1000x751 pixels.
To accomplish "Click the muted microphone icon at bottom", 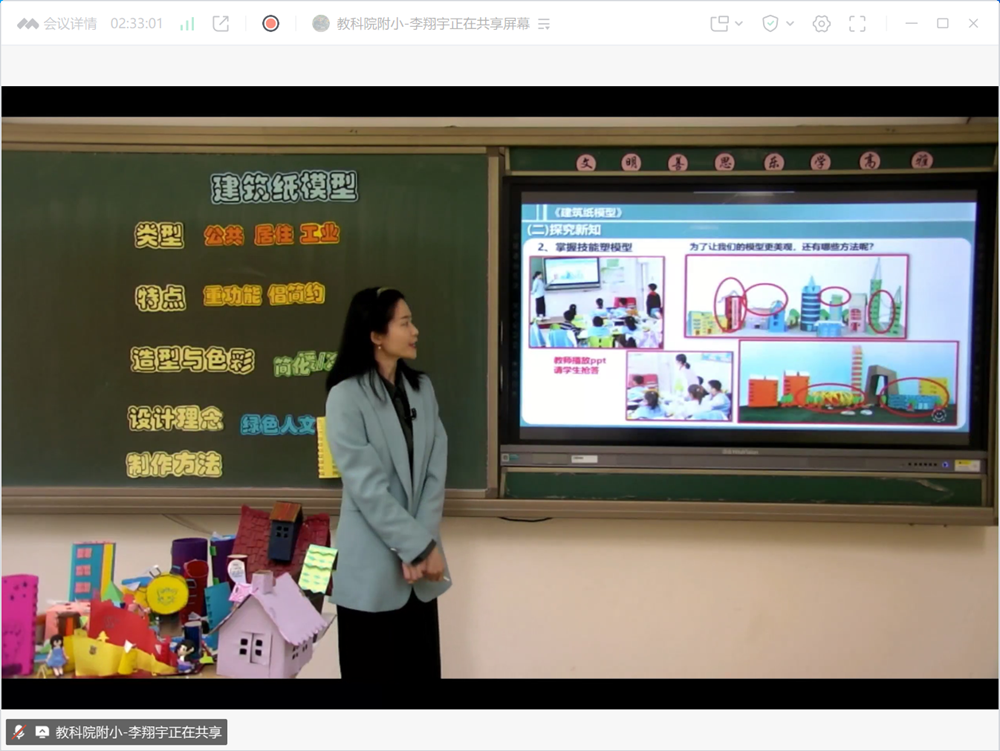I will pyautogui.click(x=19, y=732).
